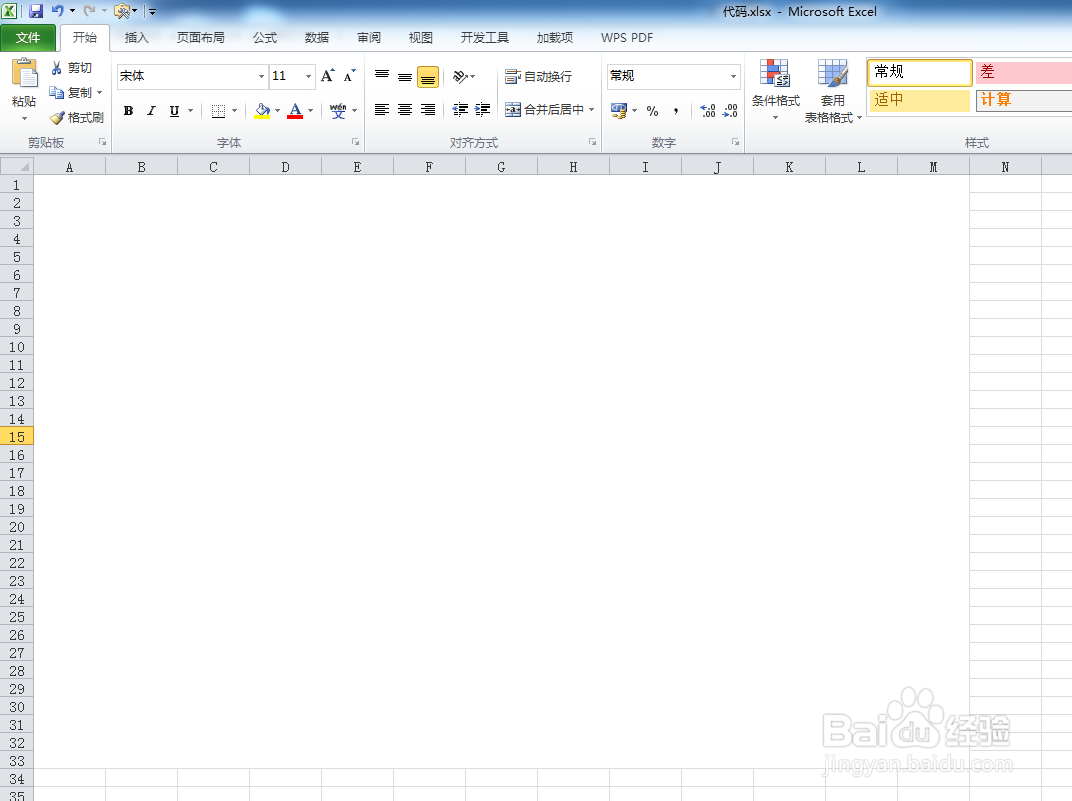Apply the Calculation (计算) cell style

pyautogui.click(x=1023, y=100)
